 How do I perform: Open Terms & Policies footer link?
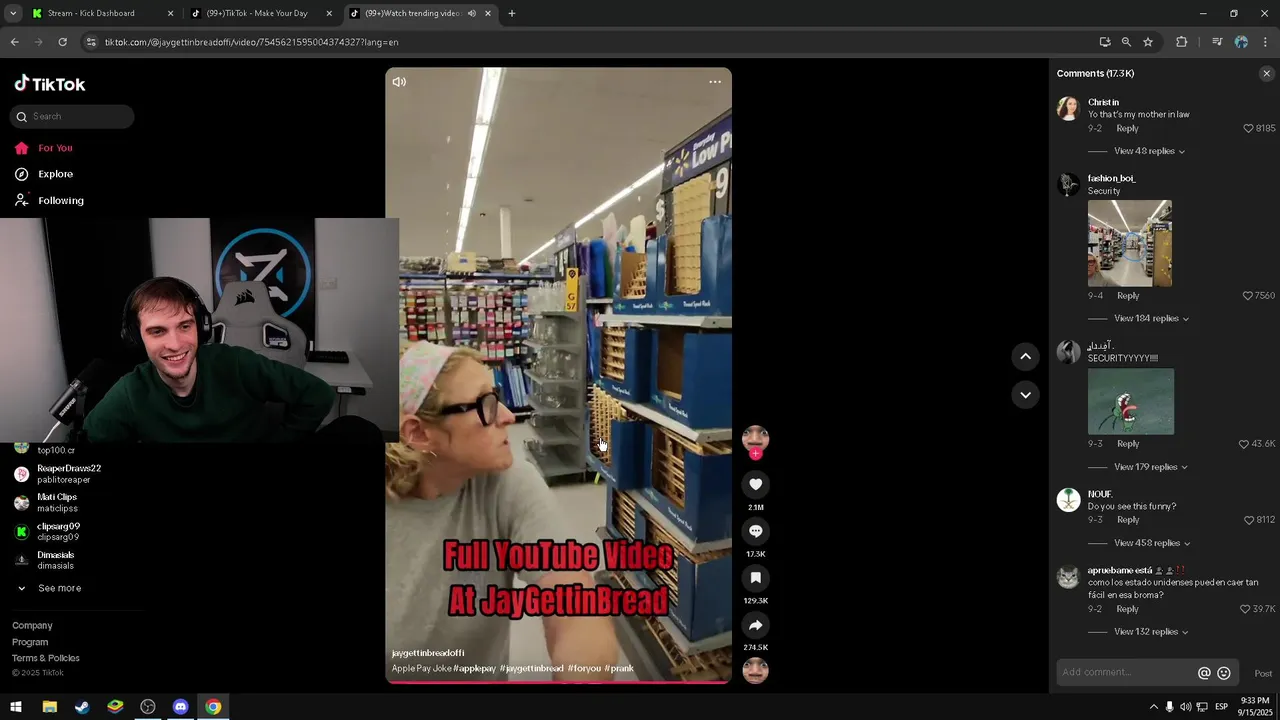46,658
